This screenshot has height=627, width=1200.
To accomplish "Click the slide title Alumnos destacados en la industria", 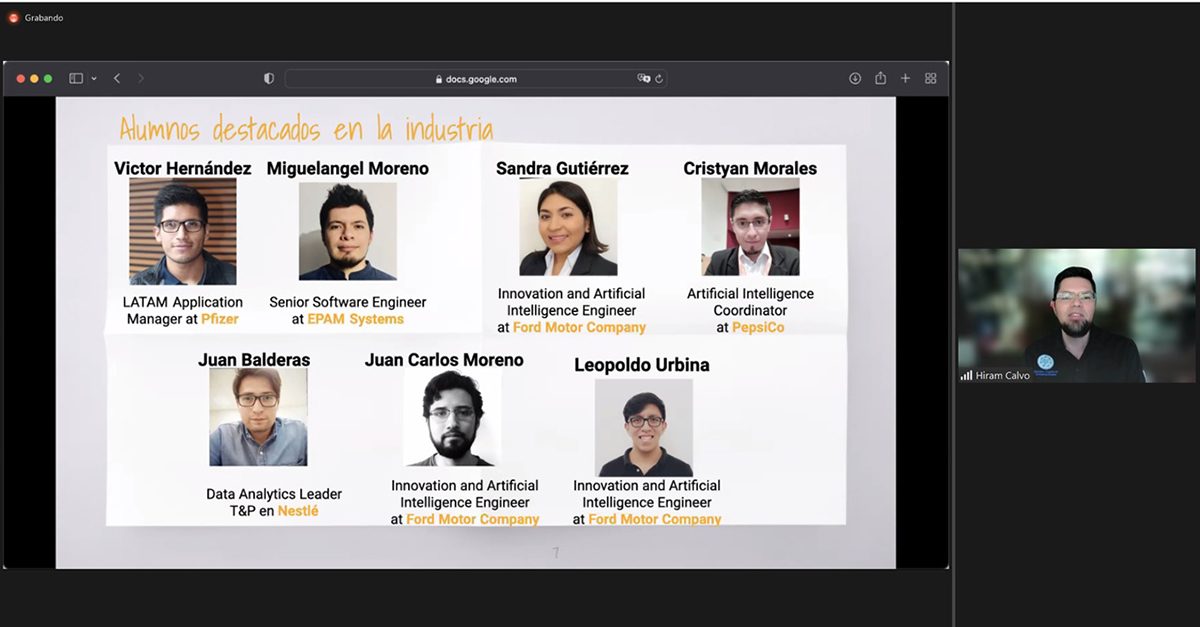I will [306, 129].
